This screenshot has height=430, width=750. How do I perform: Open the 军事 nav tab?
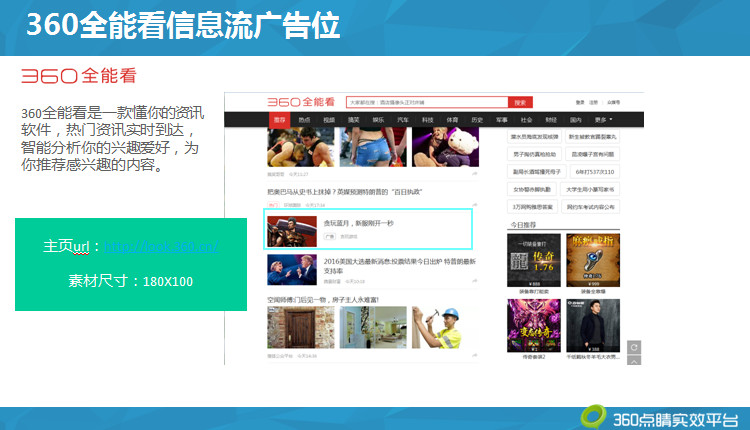point(502,120)
